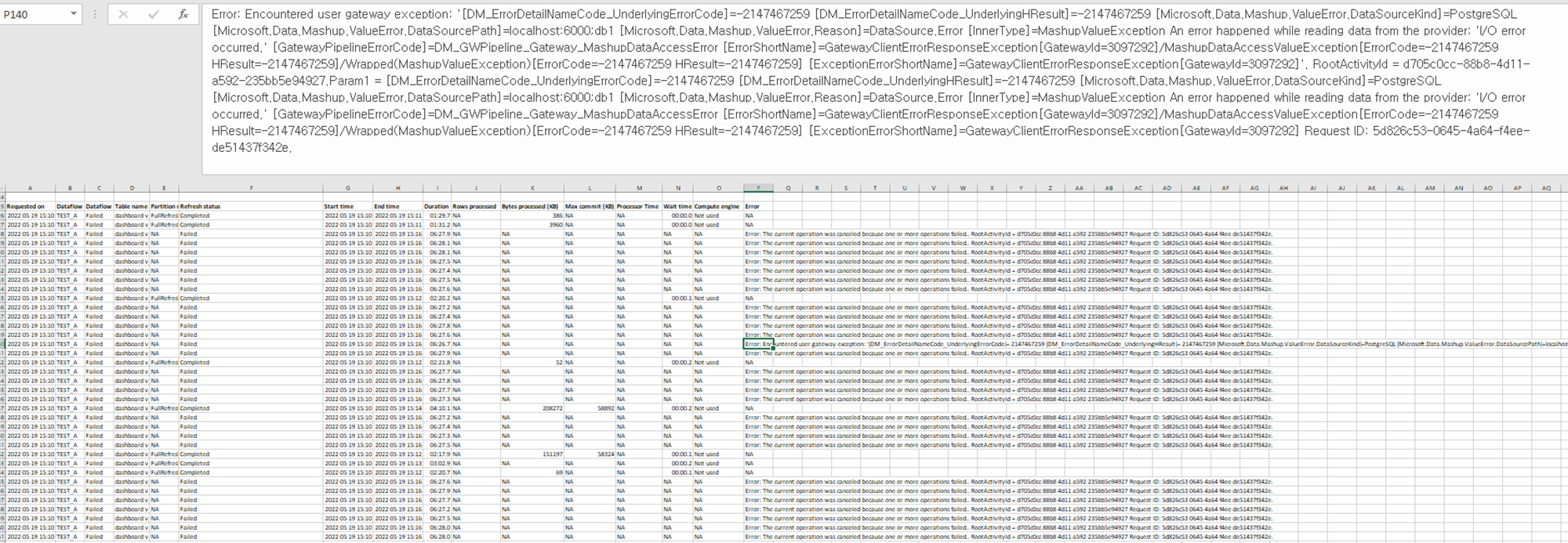Image resolution: width=1568 pixels, height=543 pixels.
Task: Select column P header
Action: 758,188
